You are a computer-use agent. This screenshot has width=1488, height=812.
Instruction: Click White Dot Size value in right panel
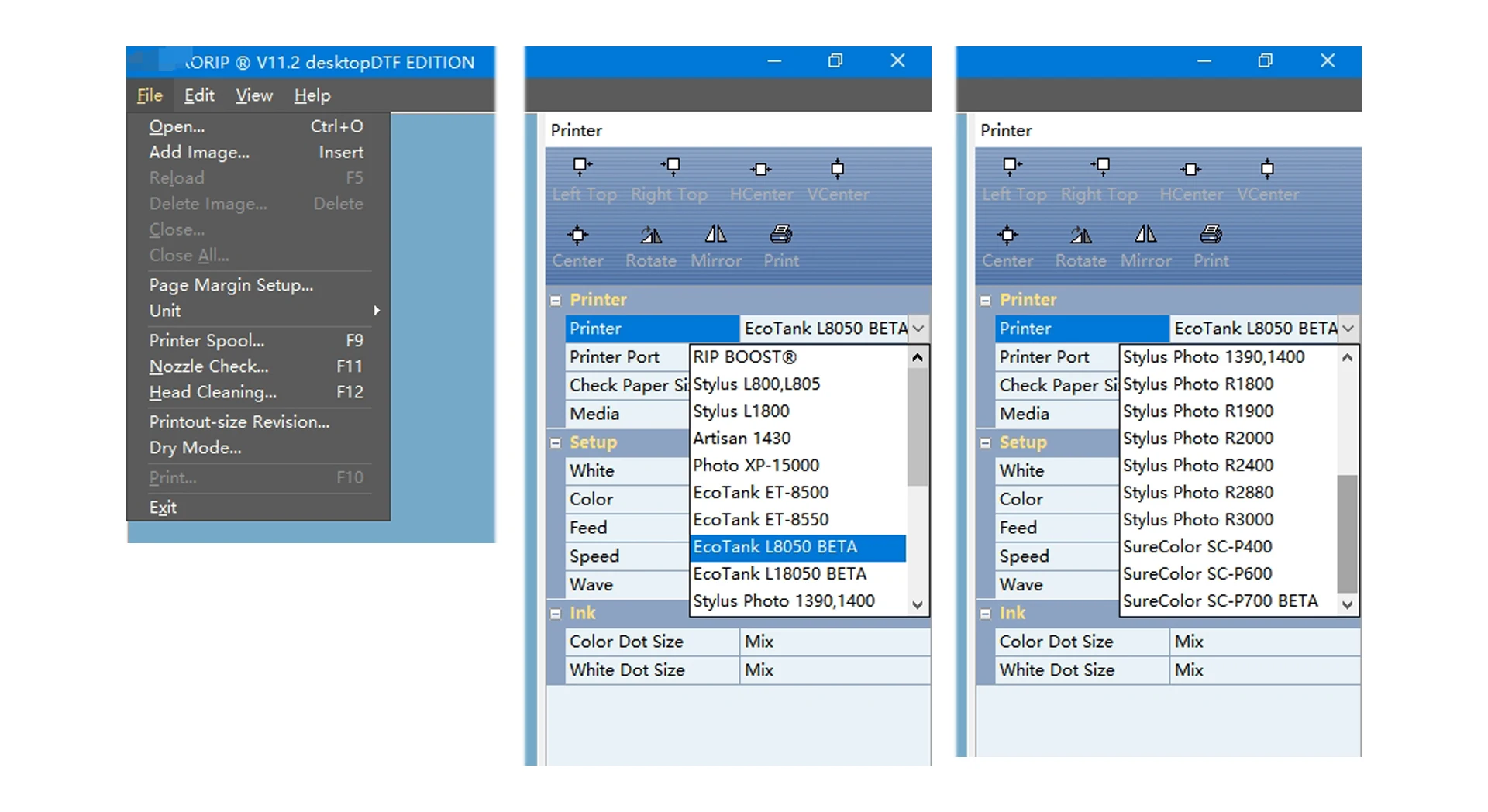point(1265,671)
